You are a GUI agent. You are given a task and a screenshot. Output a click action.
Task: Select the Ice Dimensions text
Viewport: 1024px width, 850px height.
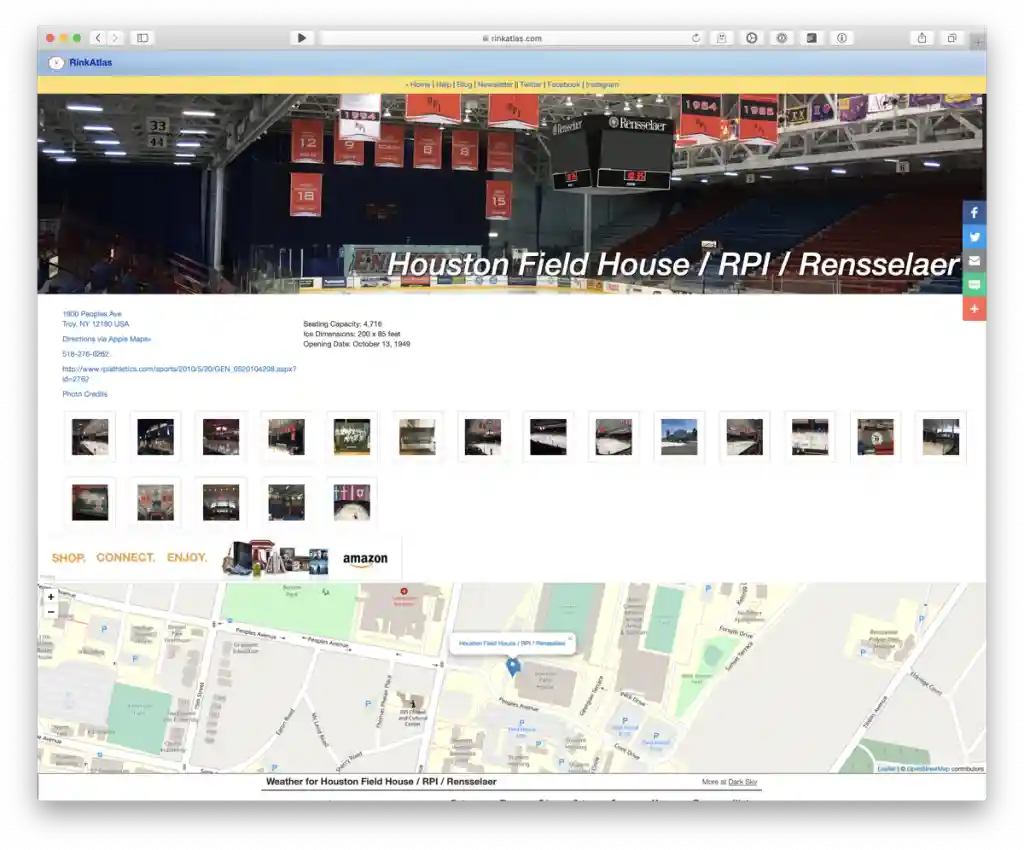[352, 334]
